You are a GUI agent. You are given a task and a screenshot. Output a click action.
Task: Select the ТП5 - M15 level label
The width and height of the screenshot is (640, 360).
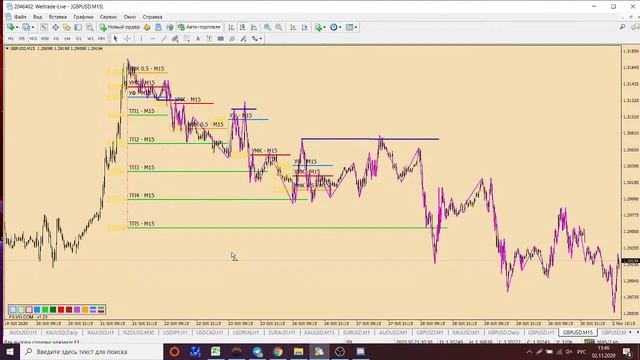pyautogui.click(x=142, y=224)
